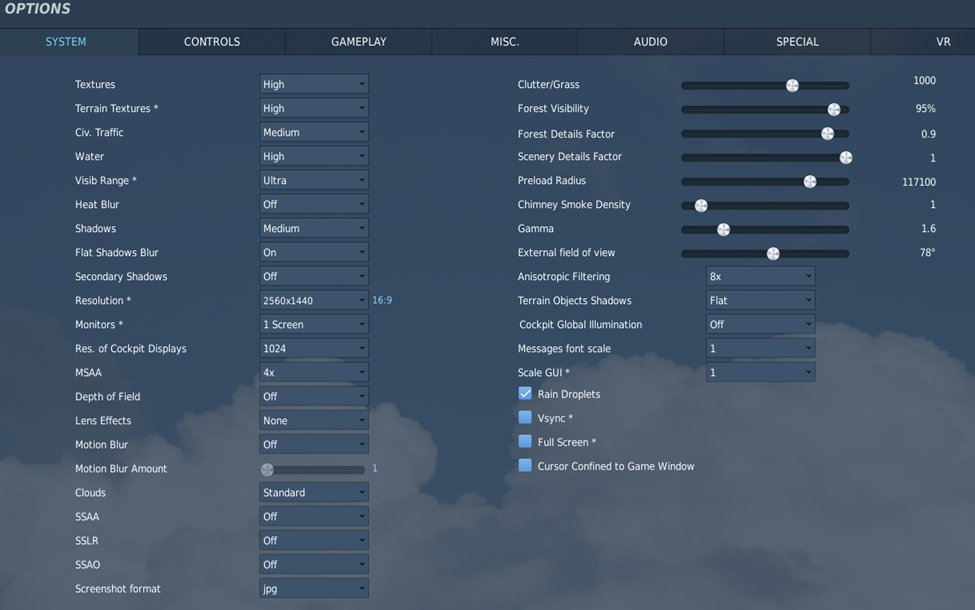Expand the Civ. Traffic dropdown
The width and height of the screenshot is (975, 610).
pyautogui.click(x=314, y=132)
